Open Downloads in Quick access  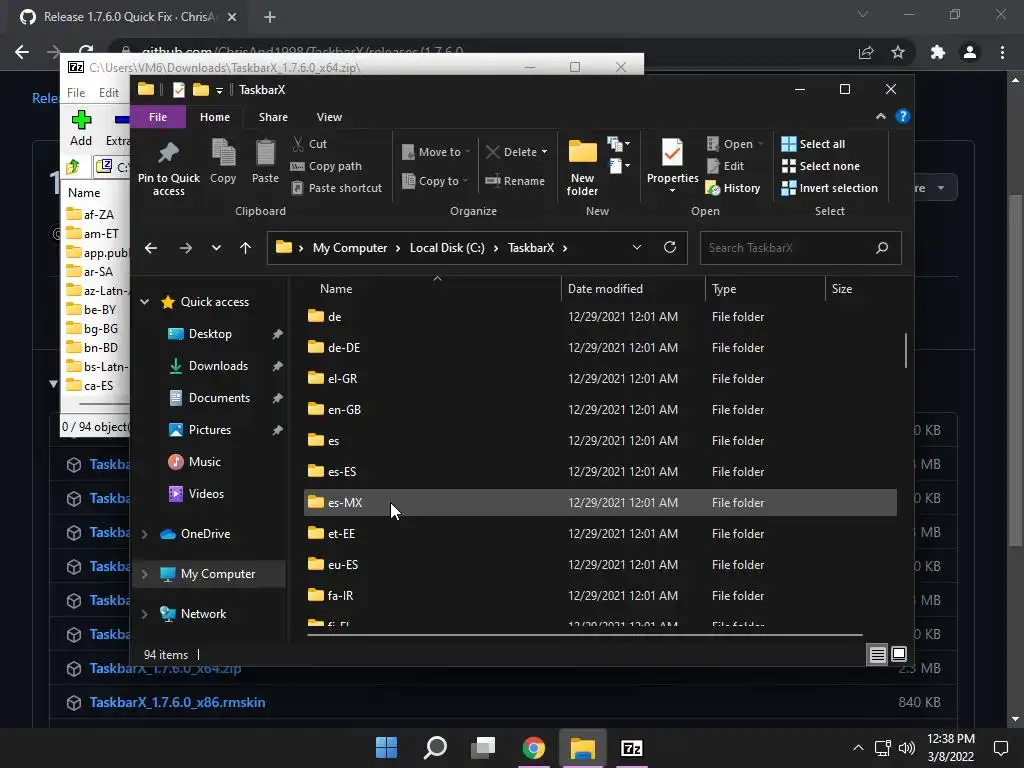218,366
